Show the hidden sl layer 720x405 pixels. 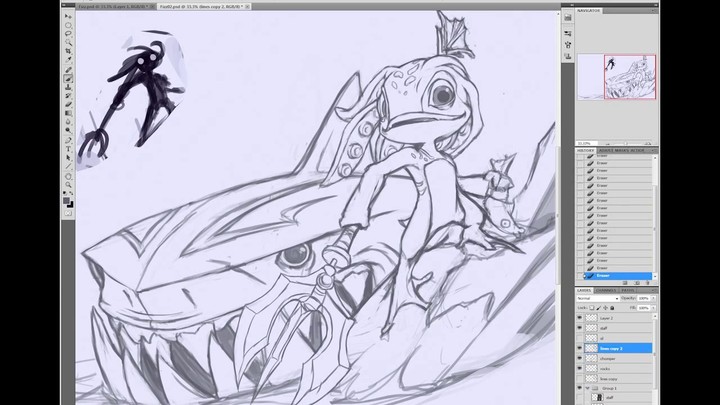point(579,338)
